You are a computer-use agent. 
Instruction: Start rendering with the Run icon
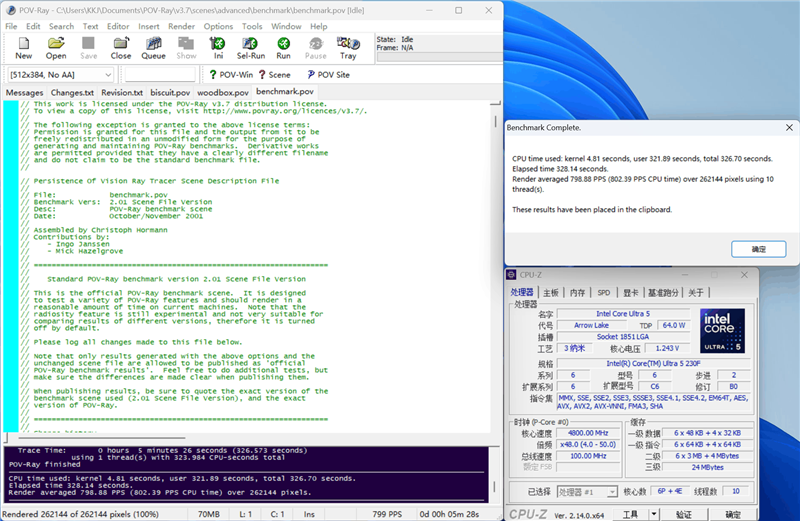pos(284,48)
